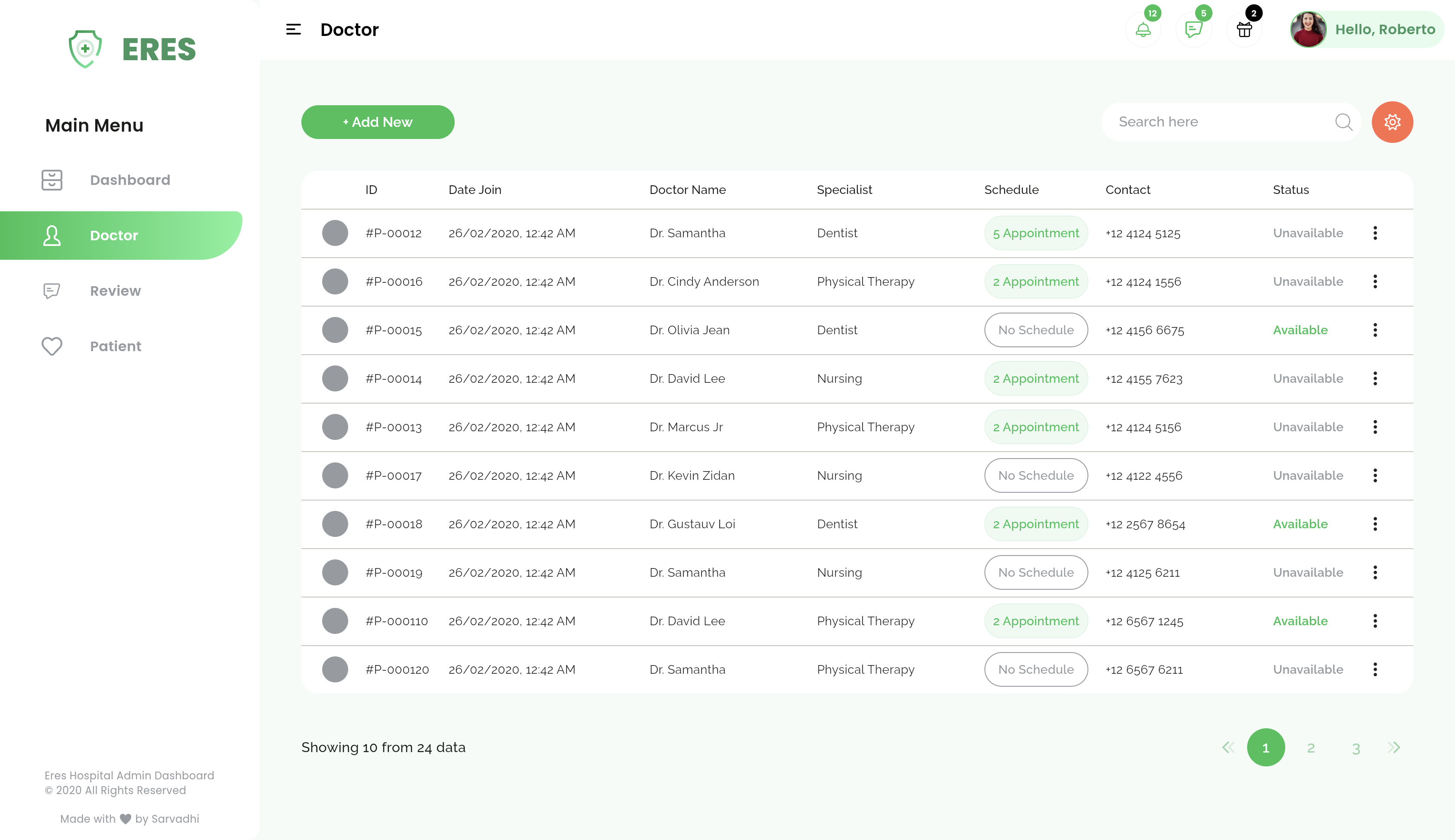The image size is (1455, 840).
Task: Select Dr. Marcus Jr's avatar circle
Action: click(335, 427)
